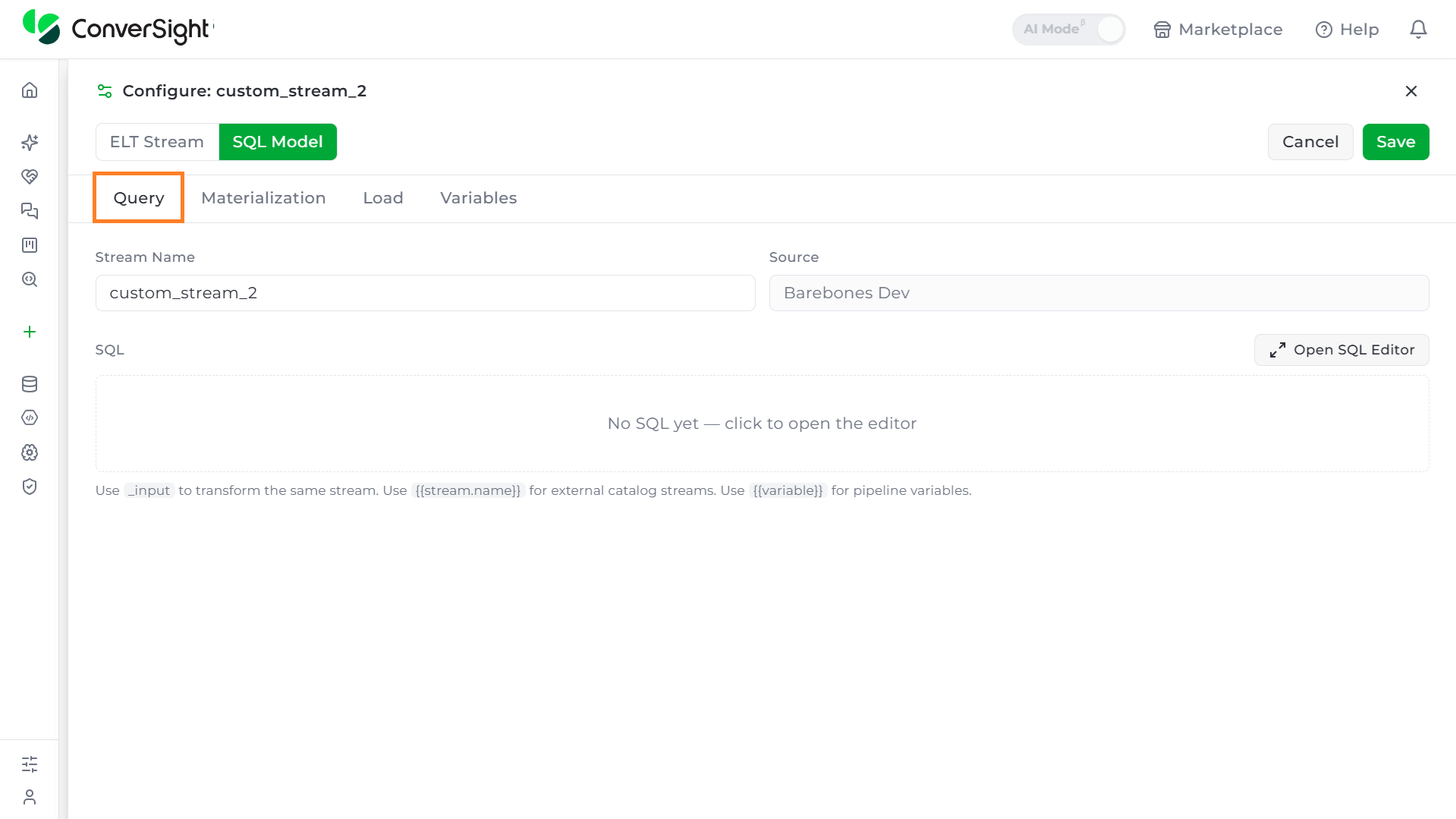Open the Home icon in sidebar
Viewport: 1456px width, 819px height.
click(x=30, y=90)
